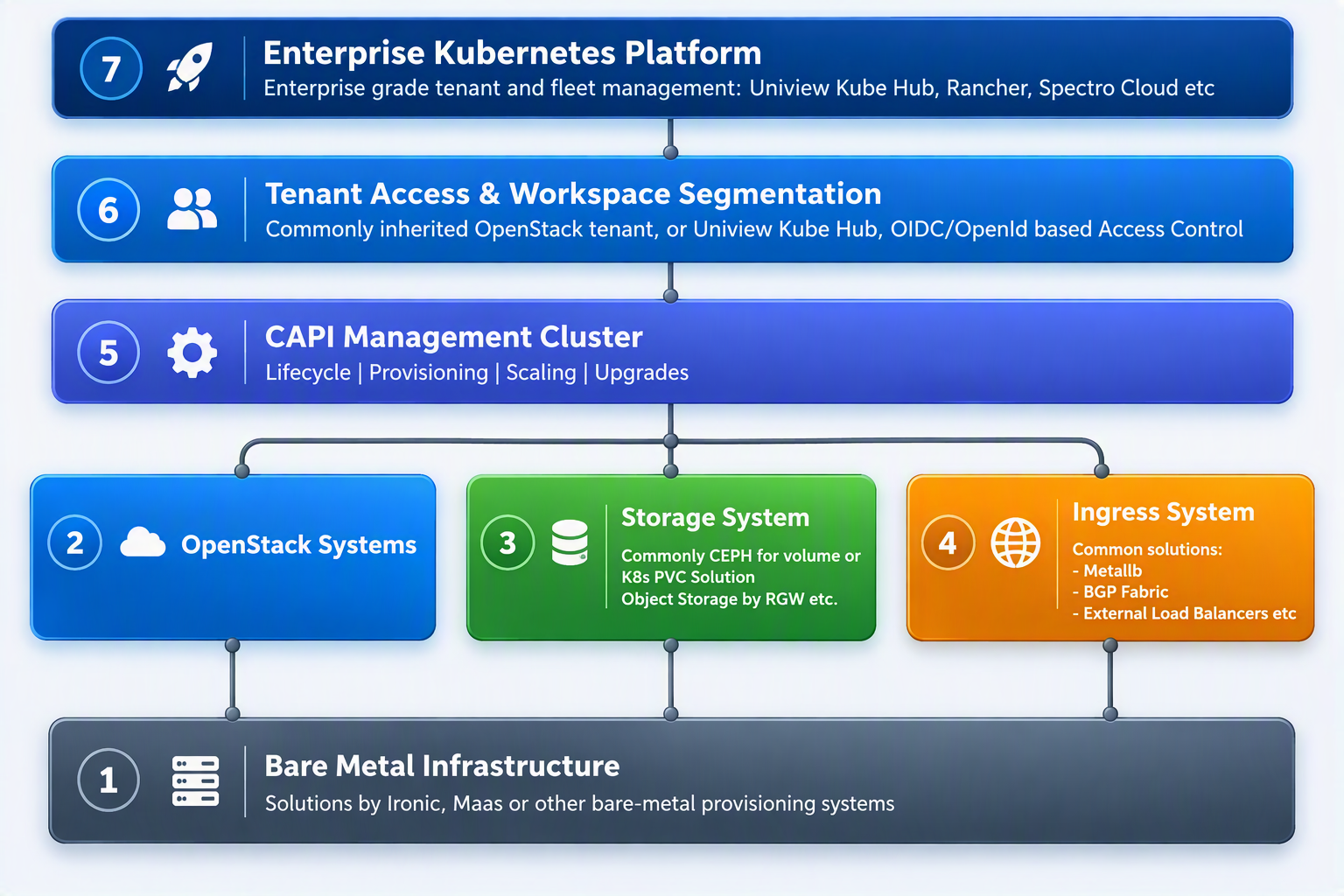This screenshot has height=896, width=1344.
Task: Click the users icon in Tenant Access layer
Action: coord(192,209)
